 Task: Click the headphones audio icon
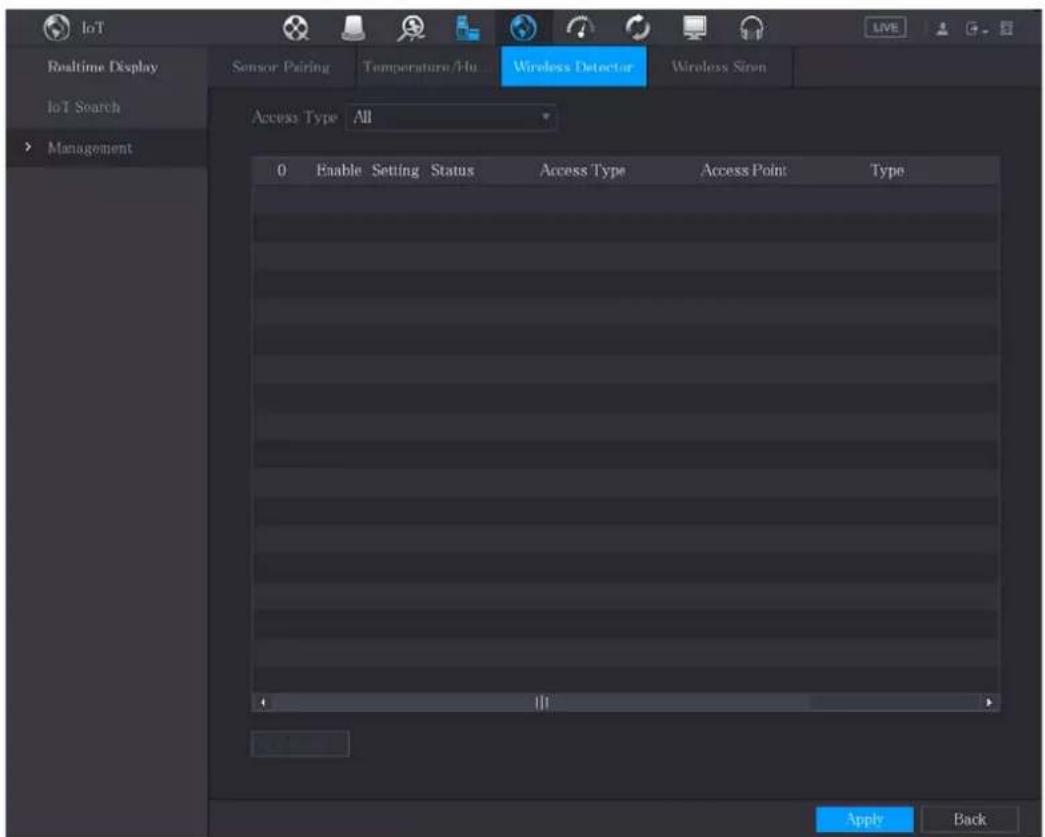coord(752,28)
